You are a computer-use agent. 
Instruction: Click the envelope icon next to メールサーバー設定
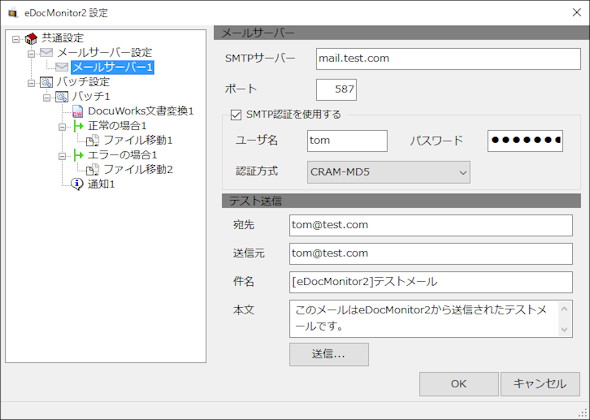pos(46,52)
